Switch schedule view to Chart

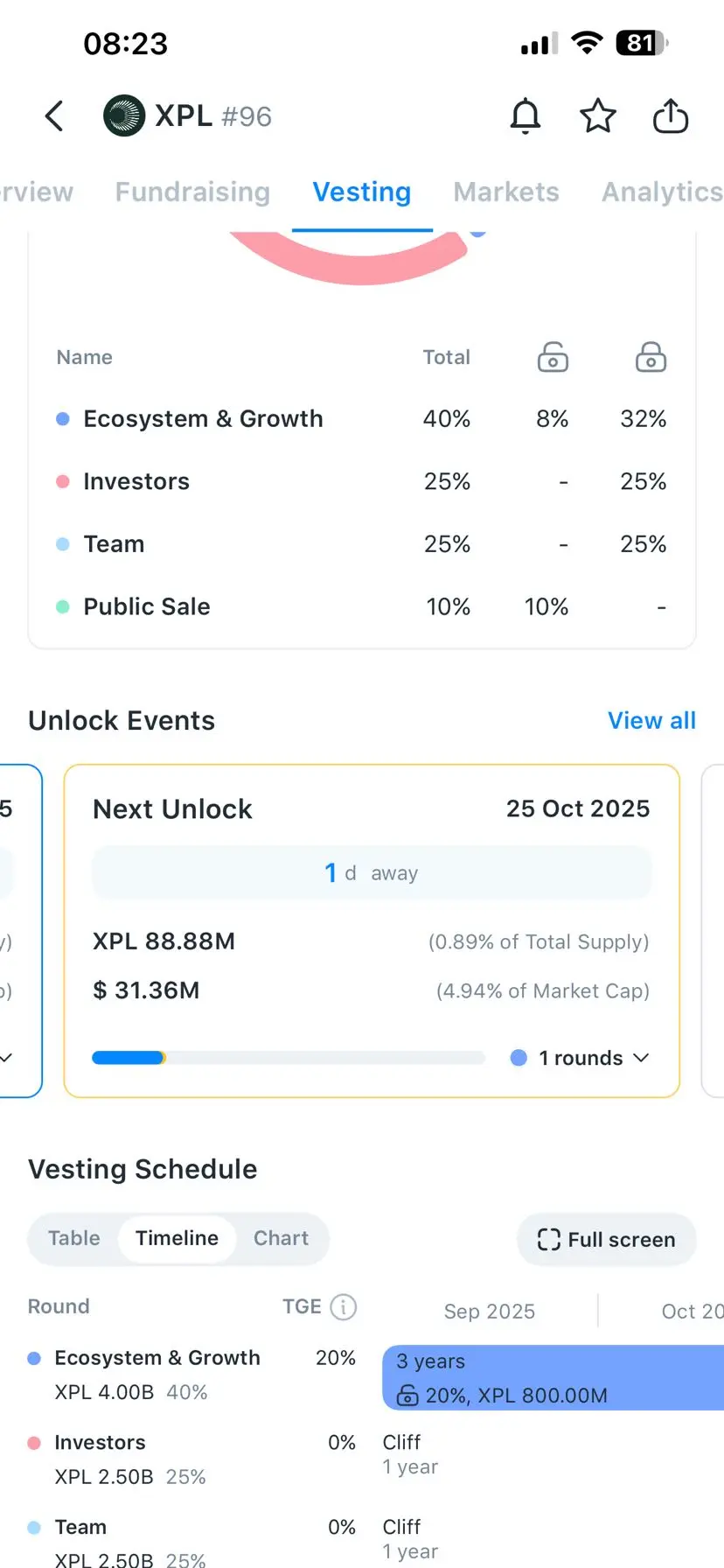(281, 1238)
